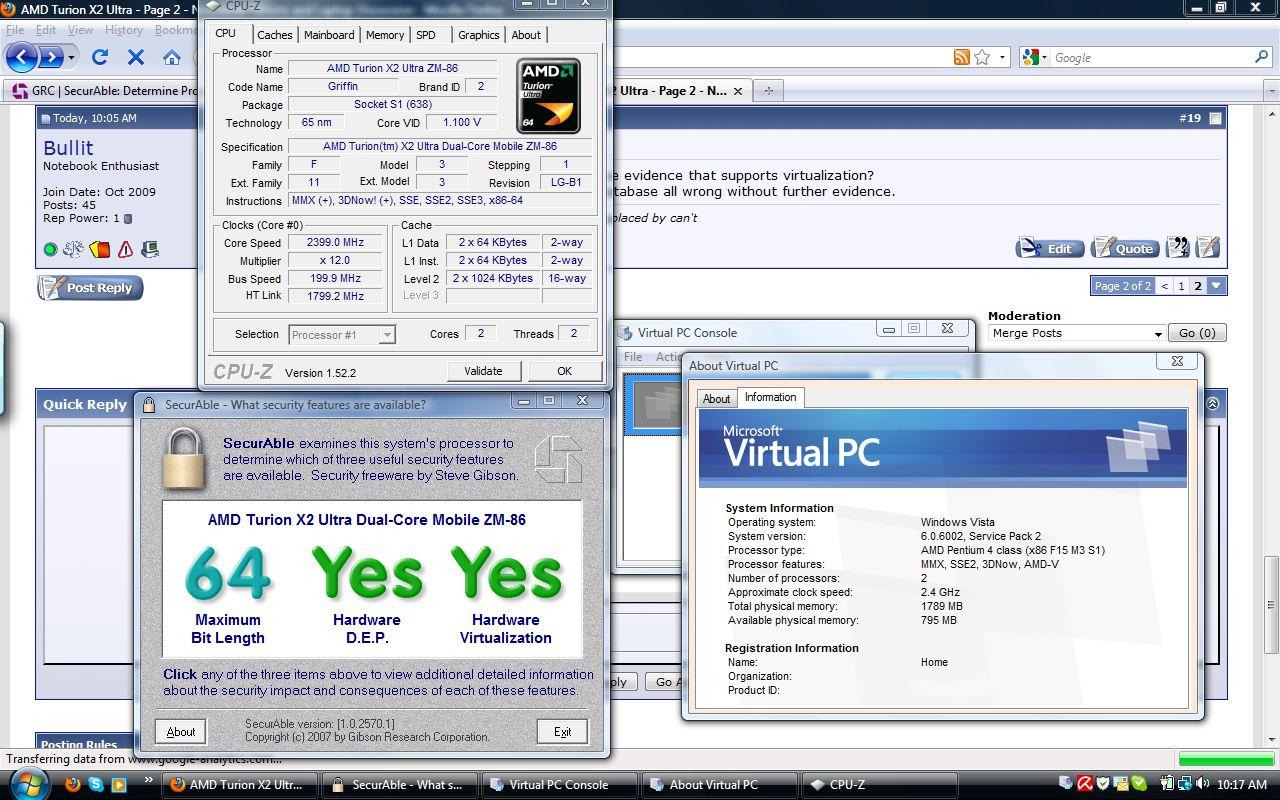Image resolution: width=1280 pixels, height=800 pixels.
Task: Switch to the GRC SecurAble browser tab
Action: tap(102, 90)
